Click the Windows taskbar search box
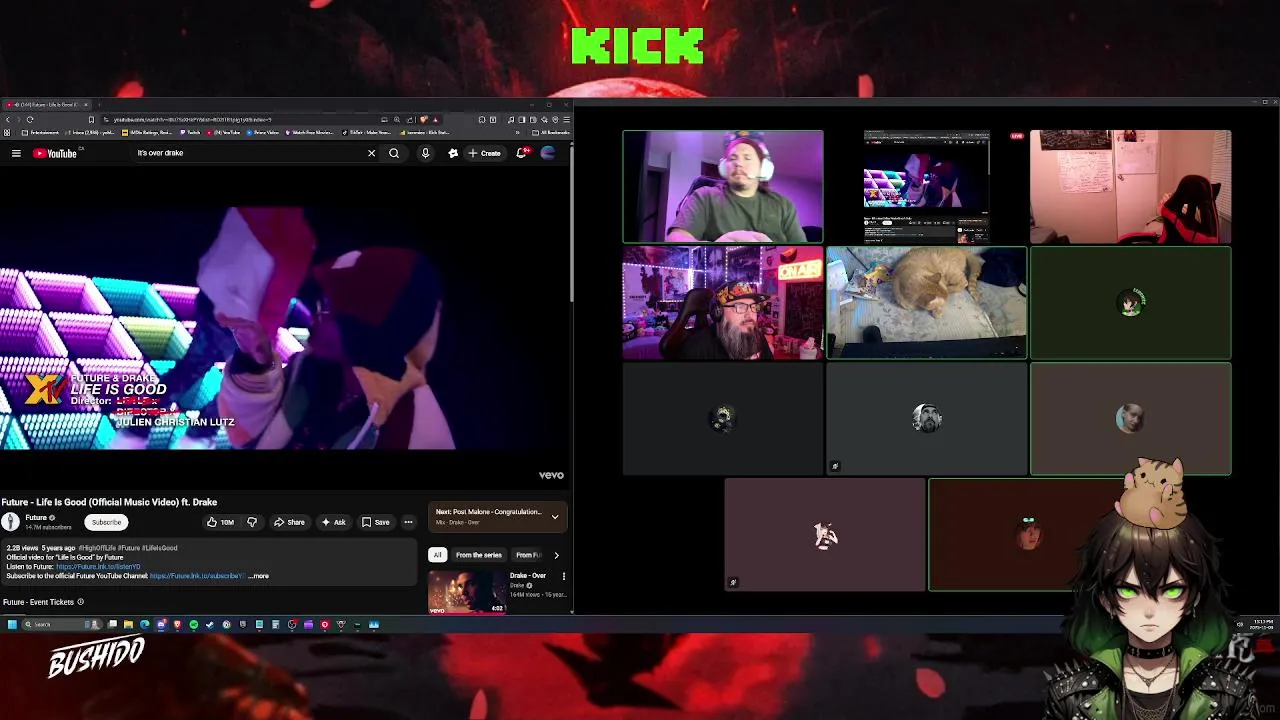This screenshot has width=1280, height=720. 61,624
